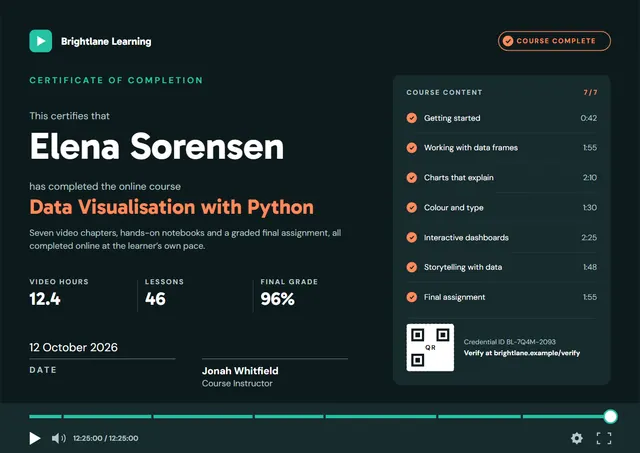Click the date 12 October 2026
Screen dimensions: 640x453
coord(73,347)
